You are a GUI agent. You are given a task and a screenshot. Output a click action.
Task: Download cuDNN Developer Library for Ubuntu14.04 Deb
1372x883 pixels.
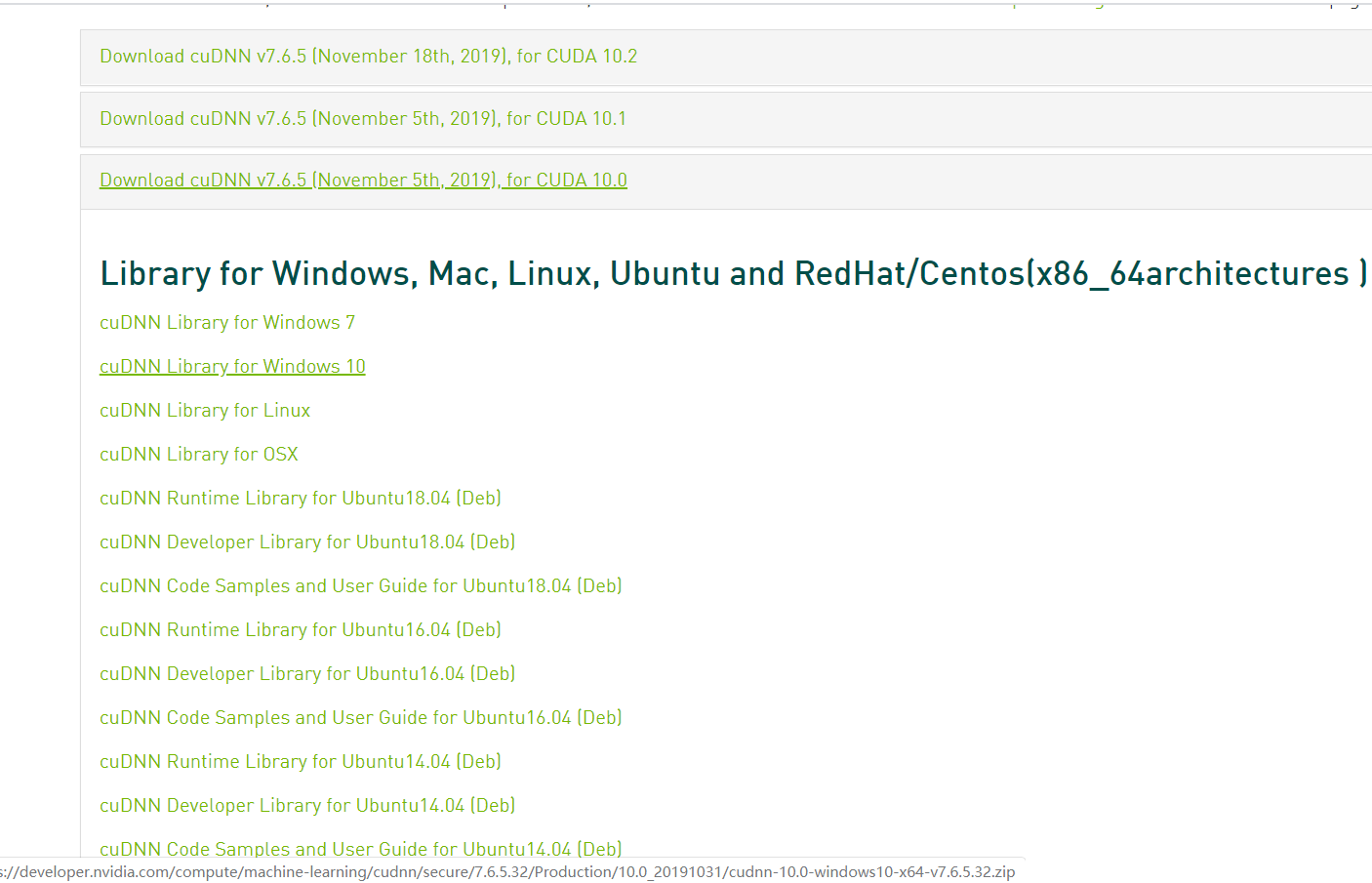pos(307,806)
